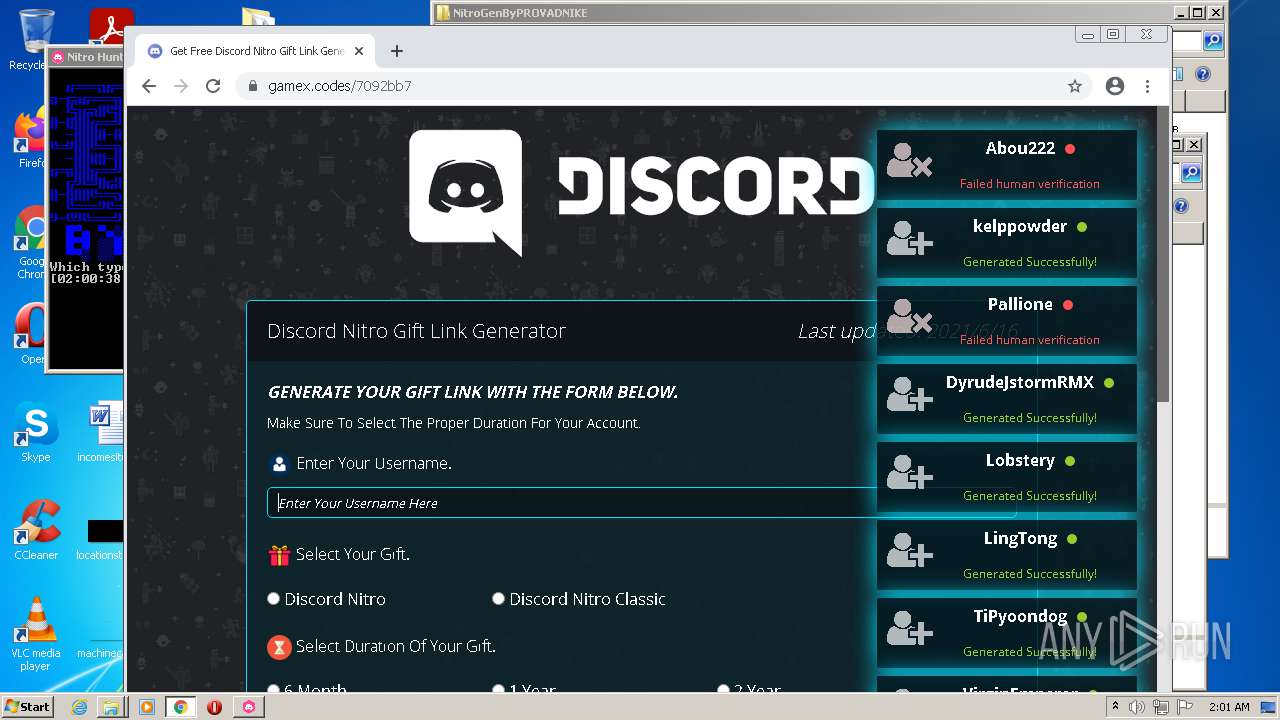Click the hourglass icon beside Select Duration
The width and height of the screenshot is (1280, 720).
[x=279, y=647]
